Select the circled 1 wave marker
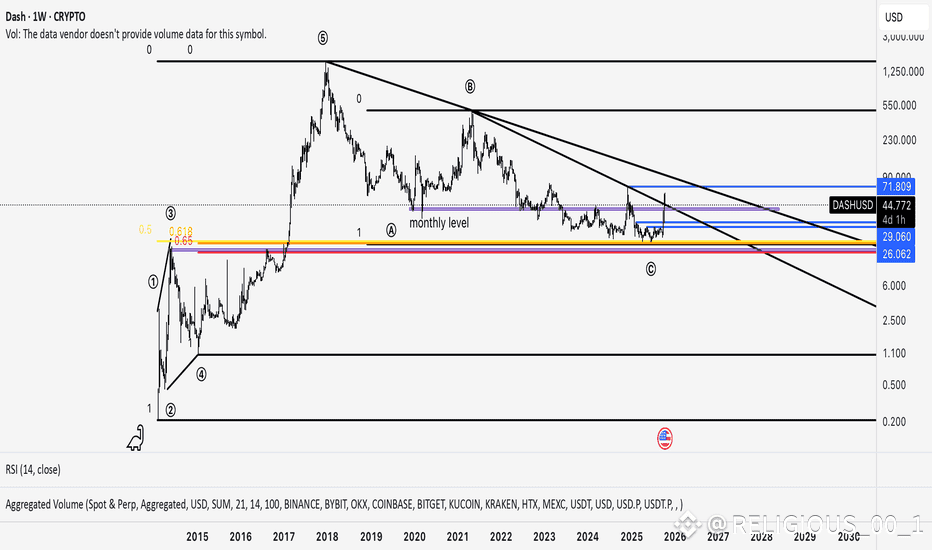 click(x=153, y=282)
